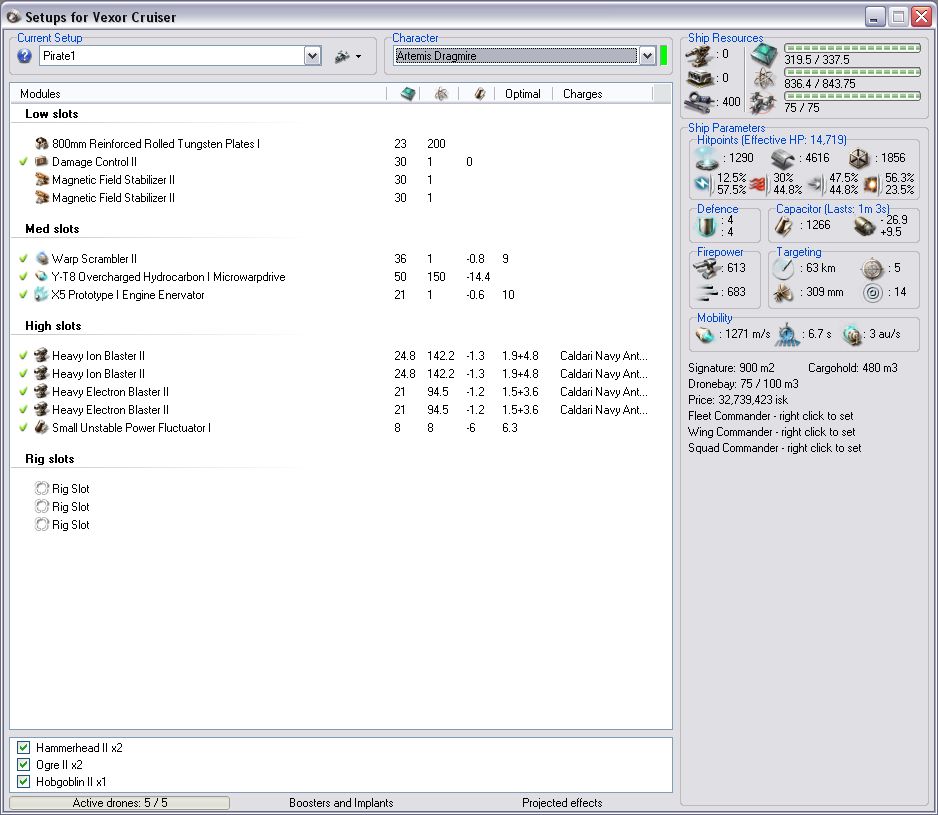Click the Y-T8 Microwarpdrive module icon
This screenshot has height=815, width=938.
pyautogui.click(x=42, y=277)
